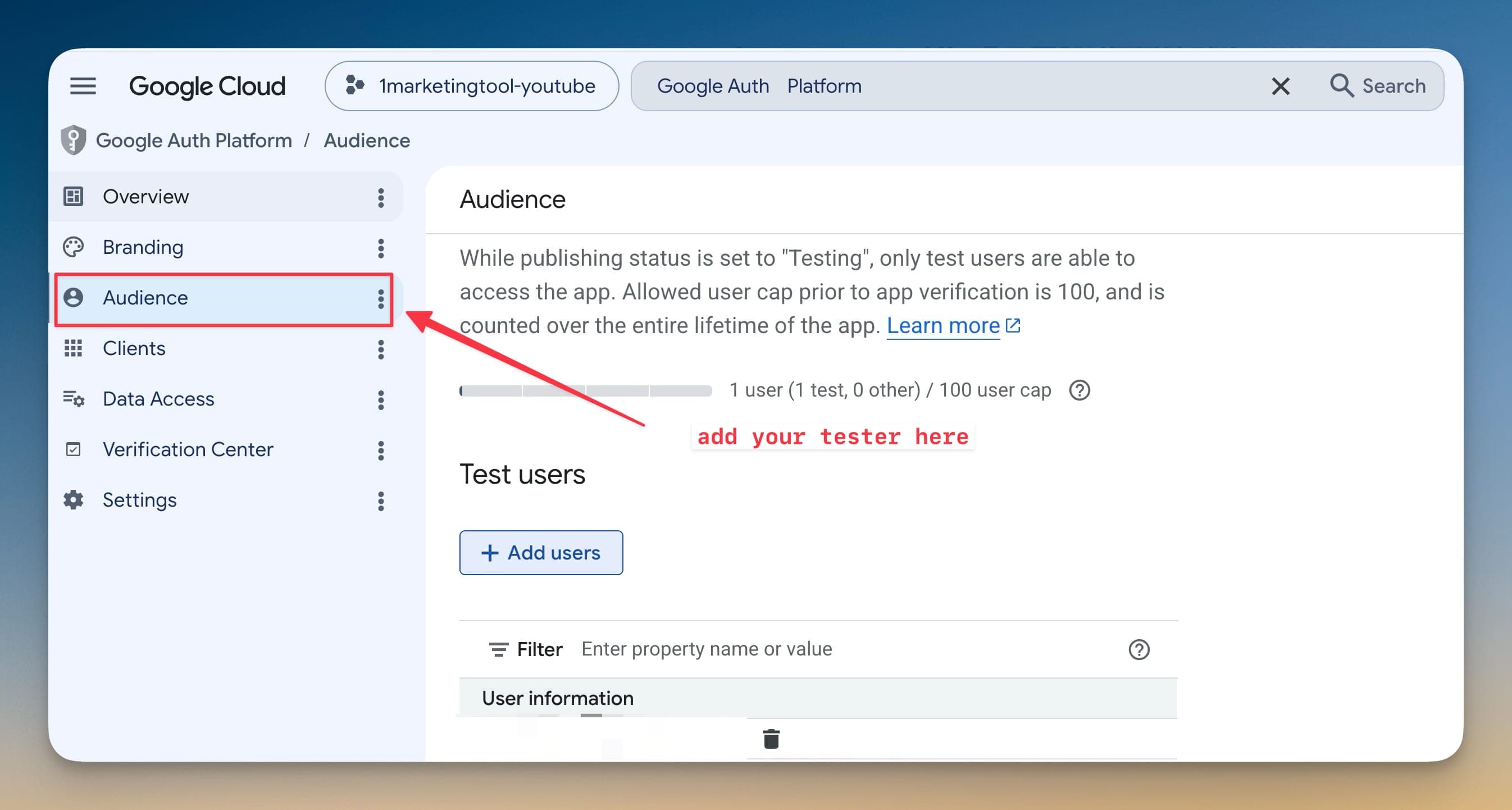Open the three-dot menu for Verification Center

[x=381, y=450]
